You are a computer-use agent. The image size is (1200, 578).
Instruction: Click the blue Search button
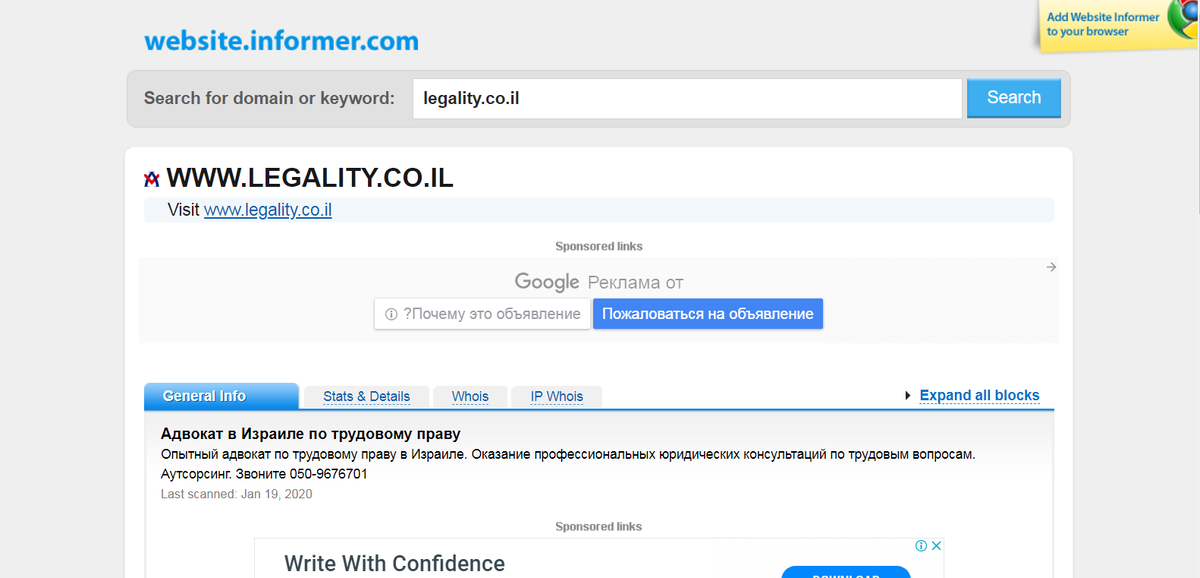click(x=1014, y=98)
